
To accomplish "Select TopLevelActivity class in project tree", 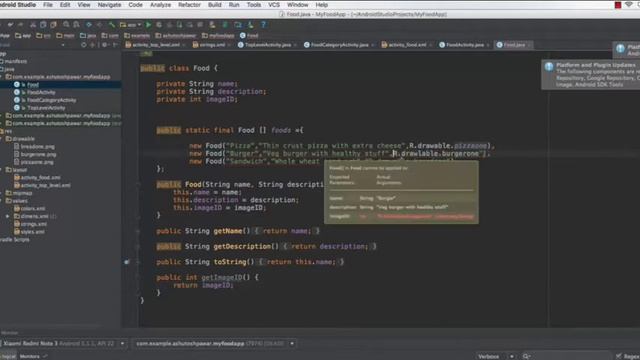I will [46, 108].
